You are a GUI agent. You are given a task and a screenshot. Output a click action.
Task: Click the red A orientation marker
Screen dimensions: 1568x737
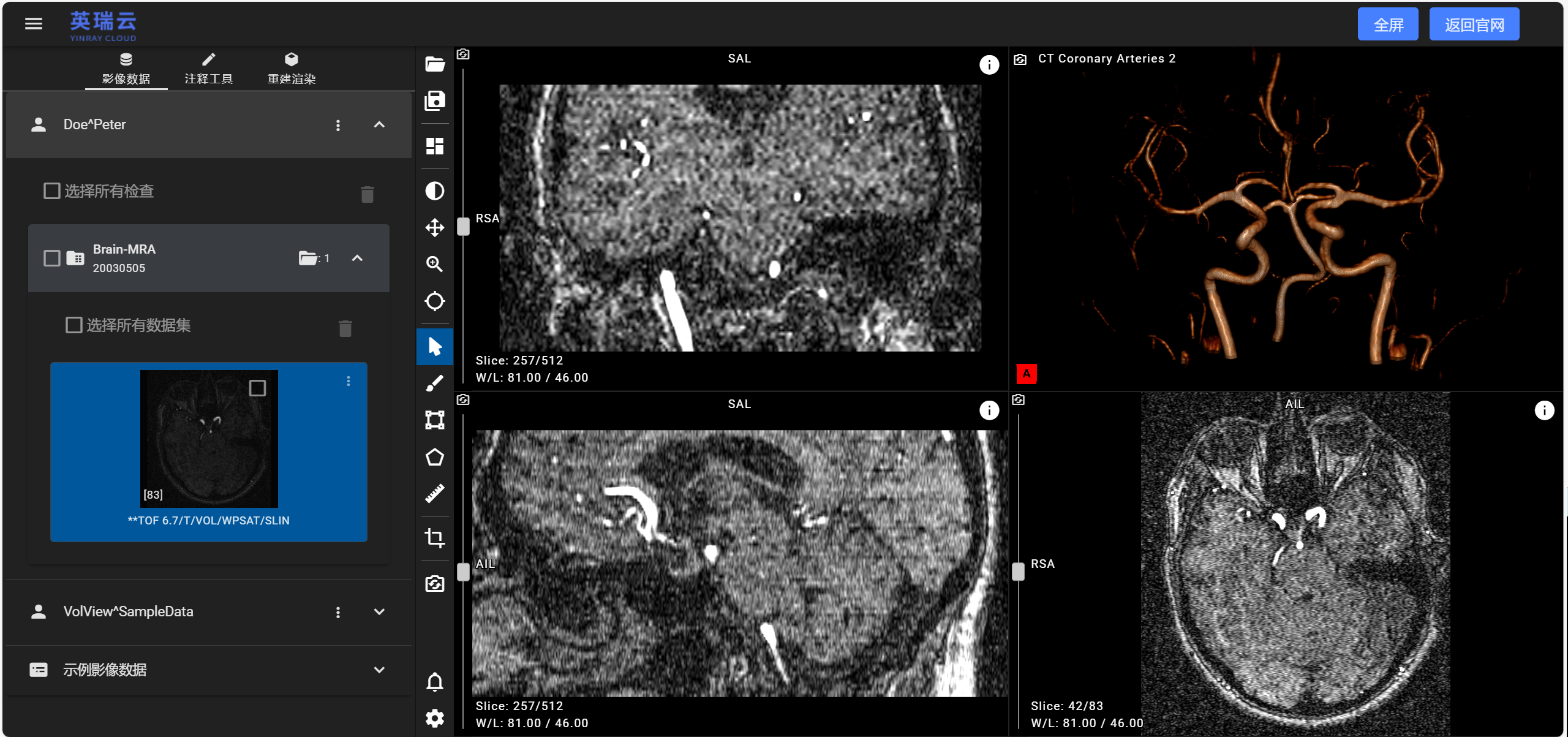pos(1027,374)
